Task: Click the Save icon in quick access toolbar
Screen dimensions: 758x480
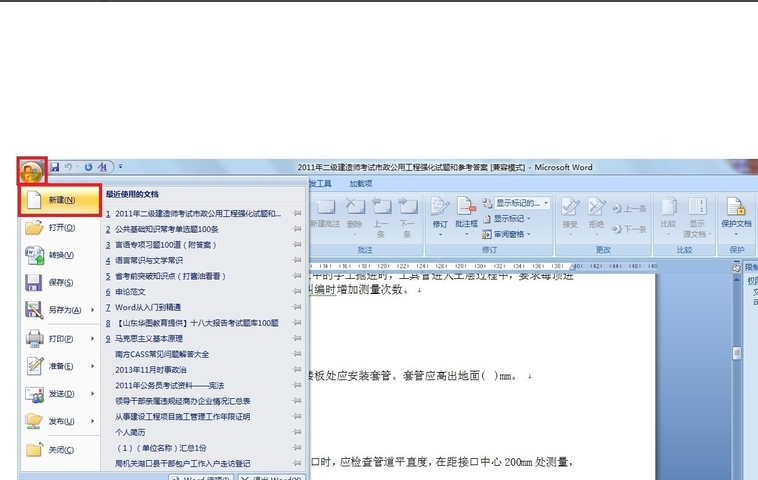Action: [x=55, y=167]
